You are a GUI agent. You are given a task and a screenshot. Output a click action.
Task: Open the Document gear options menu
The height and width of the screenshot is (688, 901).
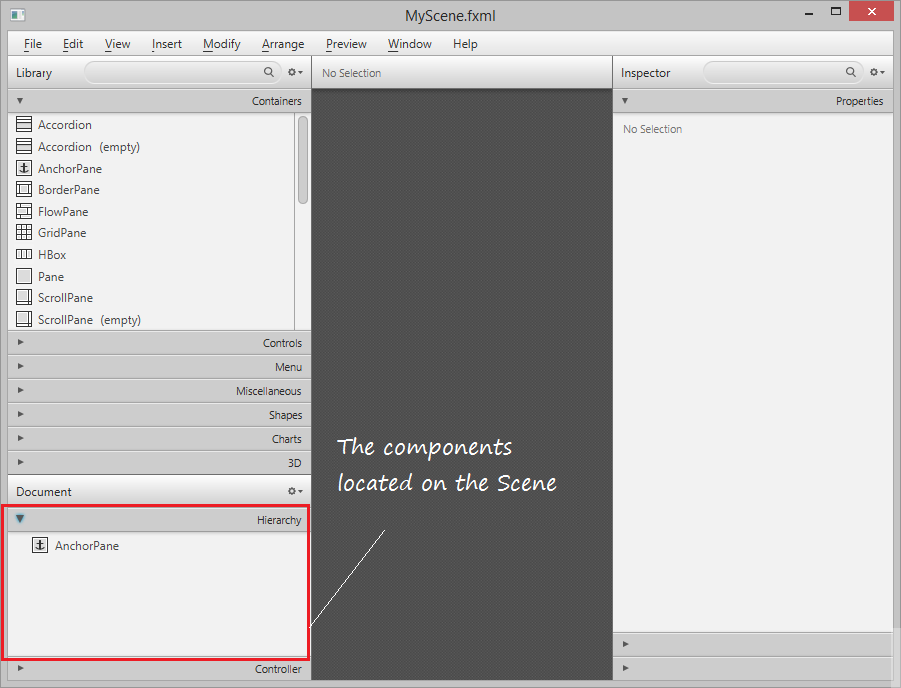click(x=295, y=491)
